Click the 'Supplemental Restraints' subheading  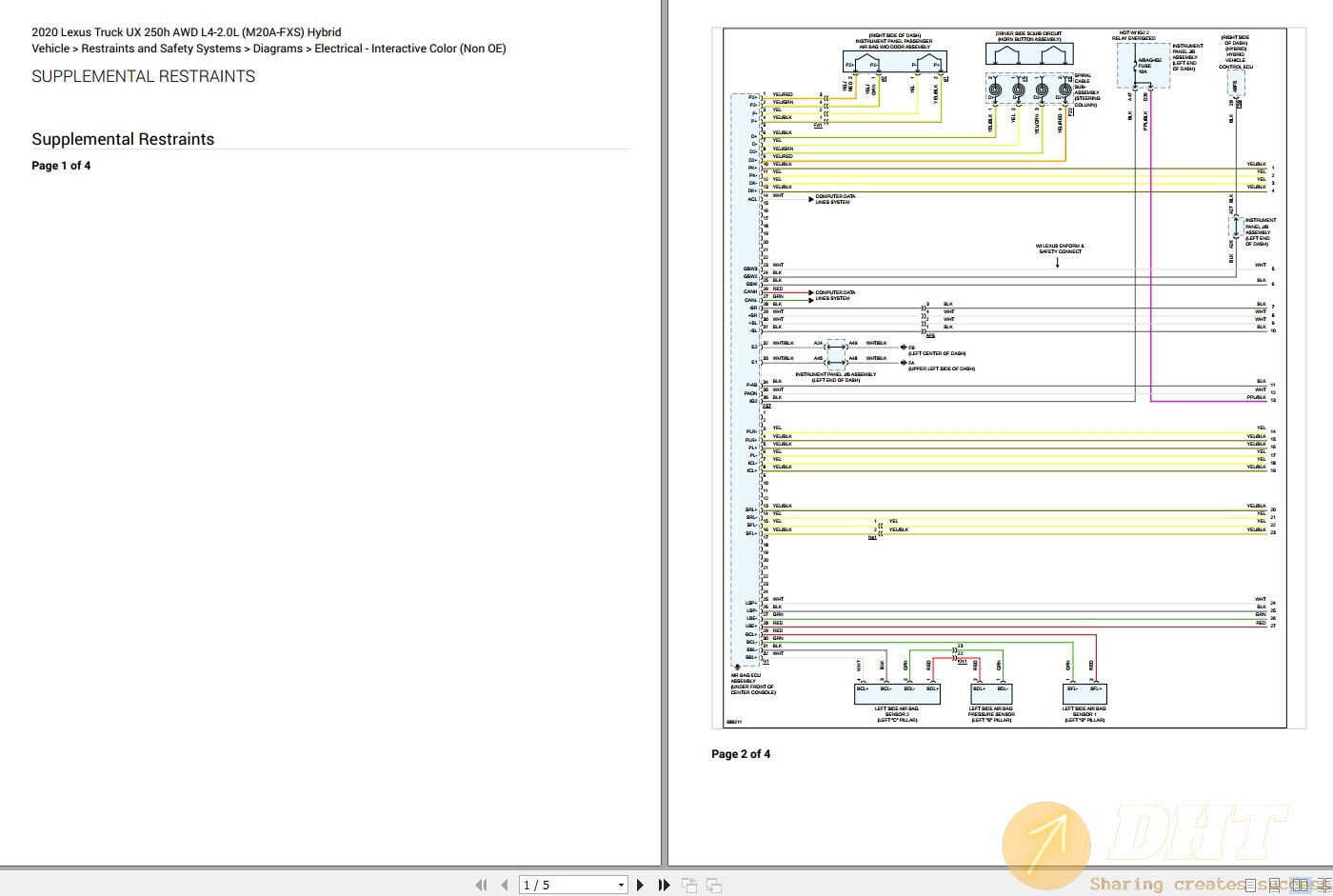123,139
